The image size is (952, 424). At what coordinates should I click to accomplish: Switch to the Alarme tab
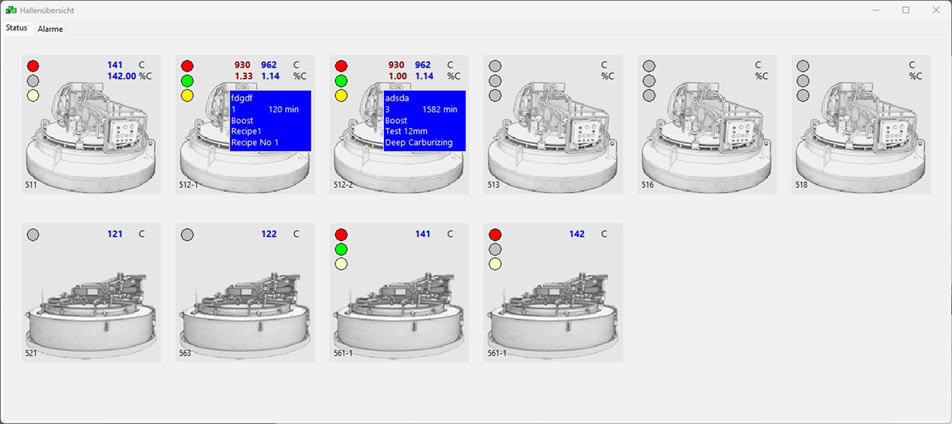pos(50,29)
